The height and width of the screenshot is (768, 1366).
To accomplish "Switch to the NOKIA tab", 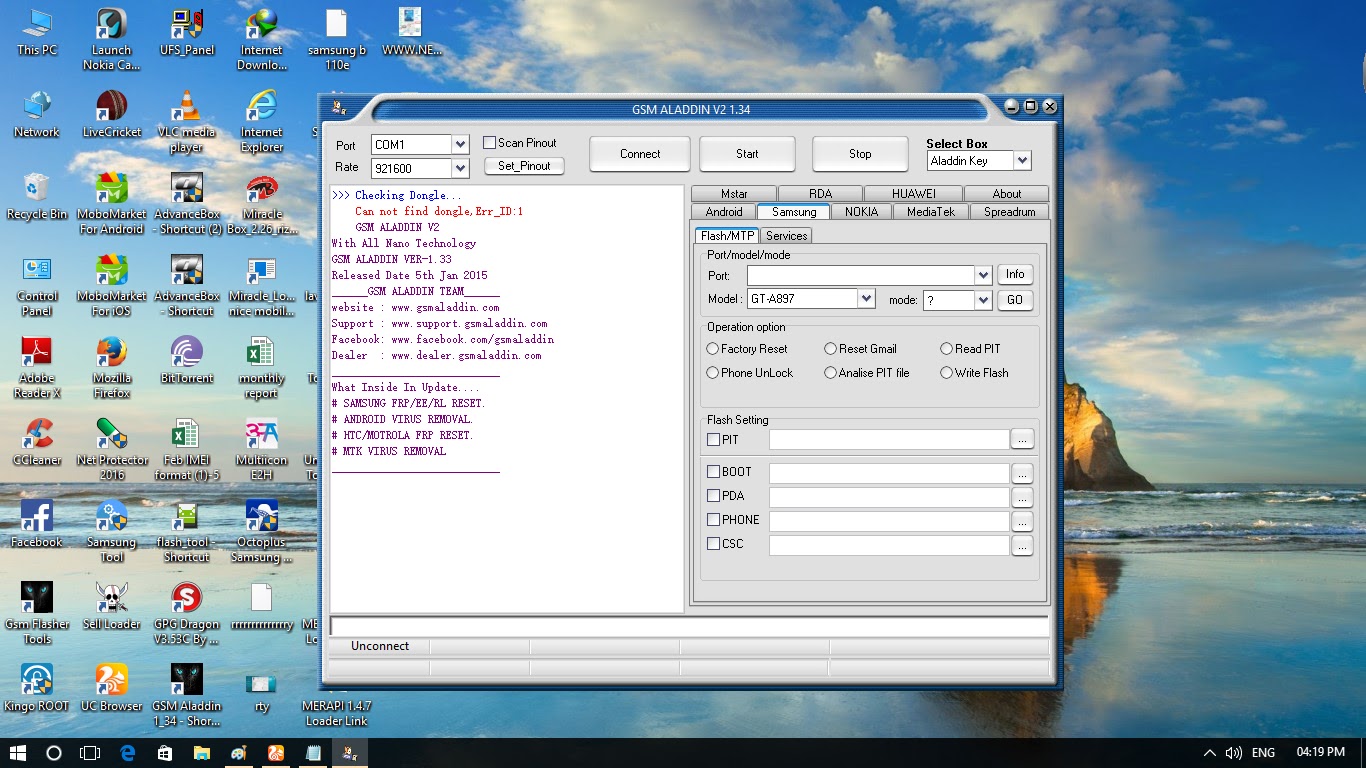I will click(861, 212).
